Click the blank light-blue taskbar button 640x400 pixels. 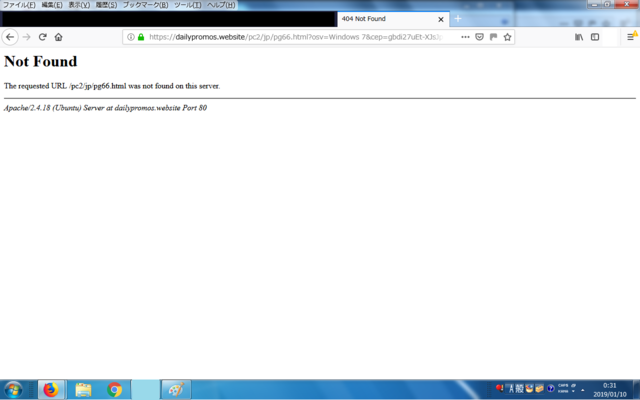pyautogui.click(x=145, y=390)
